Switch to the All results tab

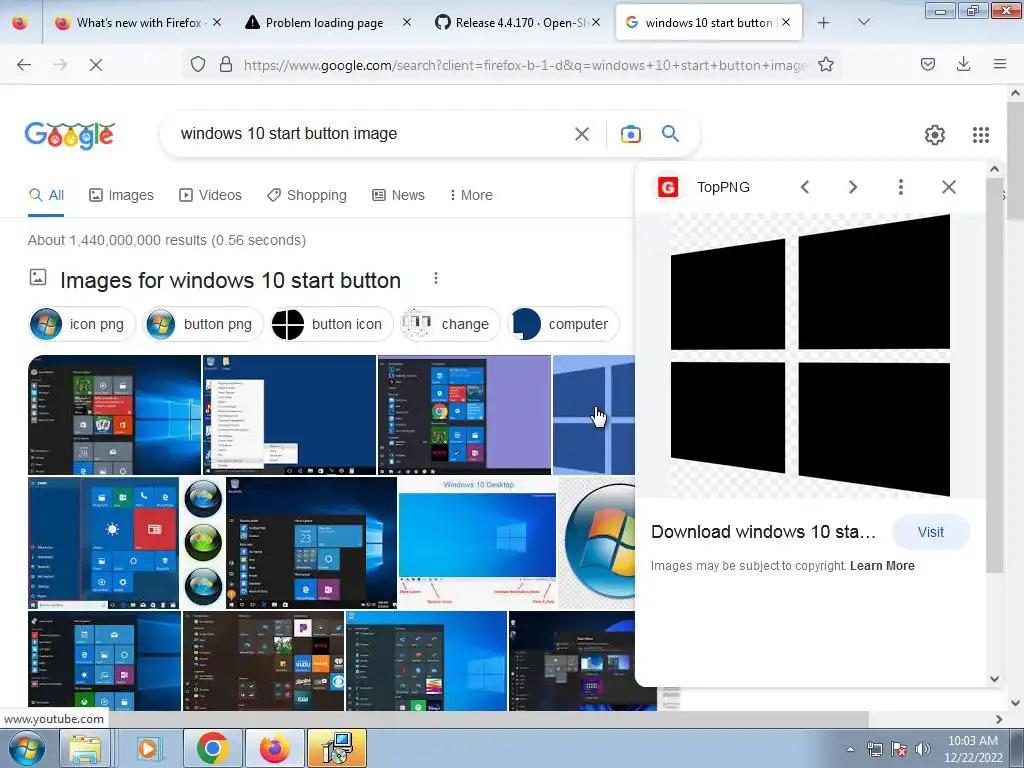click(x=46, y=195)
